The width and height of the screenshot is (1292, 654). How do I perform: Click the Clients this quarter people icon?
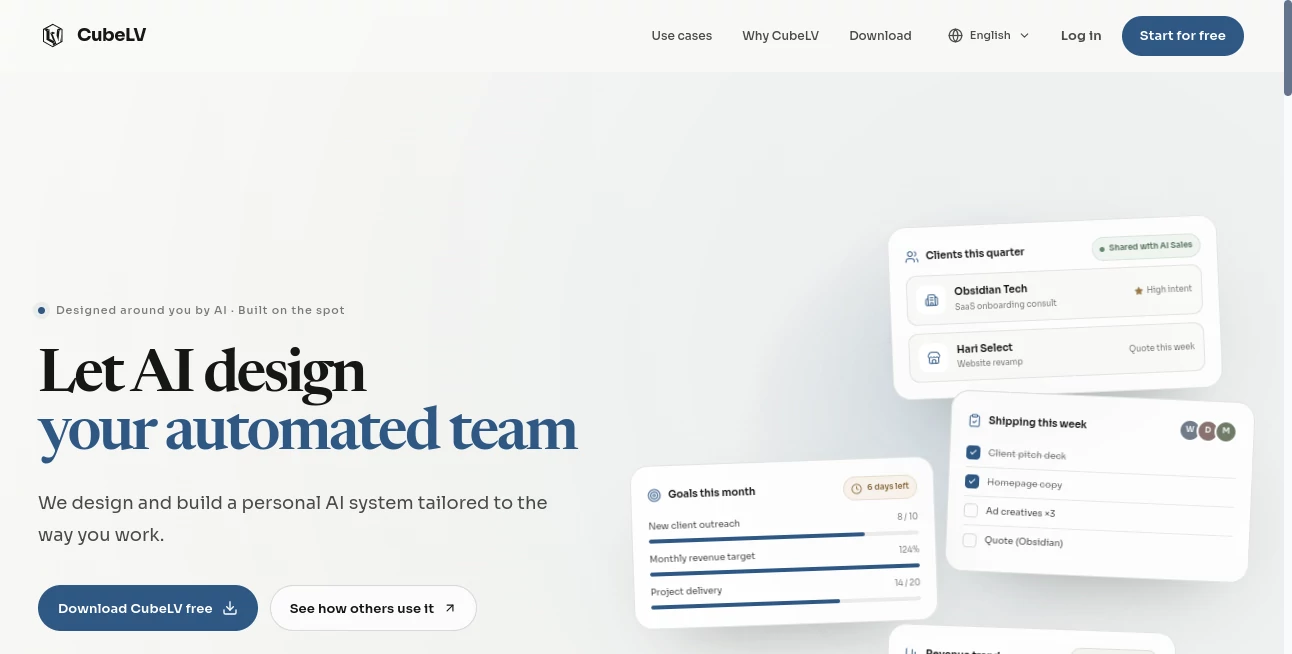pos(912,257)
